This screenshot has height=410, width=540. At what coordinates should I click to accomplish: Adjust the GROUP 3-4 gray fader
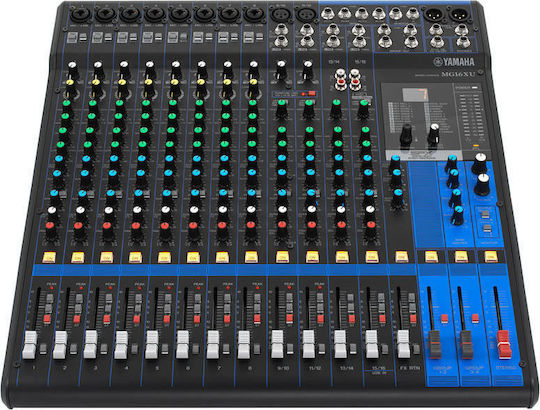click(466, 344)
